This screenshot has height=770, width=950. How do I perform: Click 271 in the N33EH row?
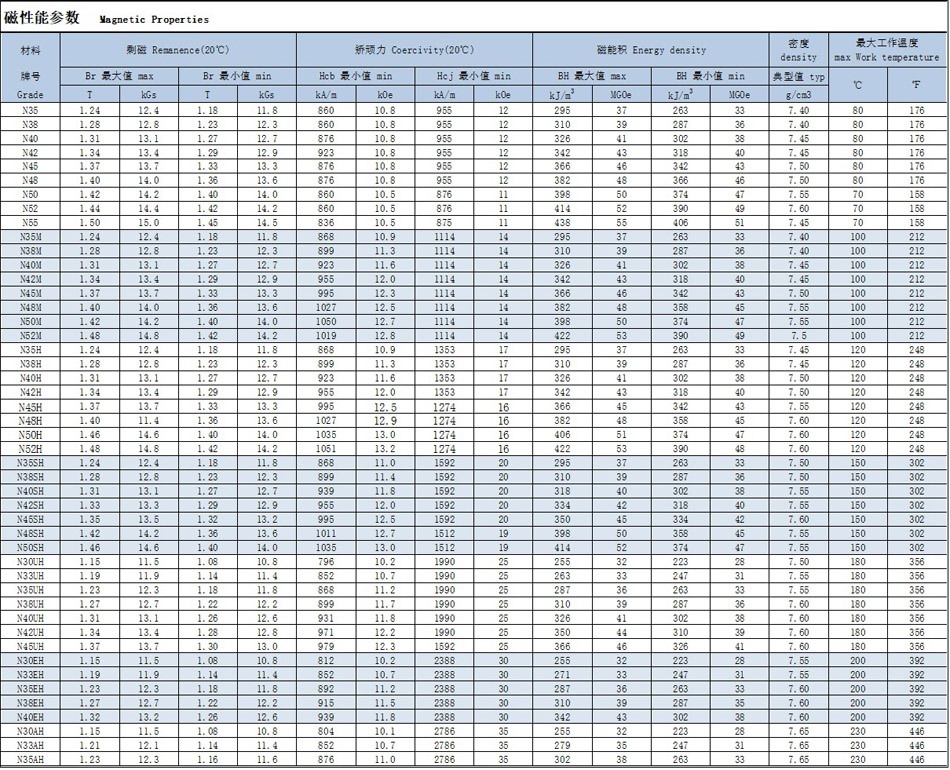(562, 675)
